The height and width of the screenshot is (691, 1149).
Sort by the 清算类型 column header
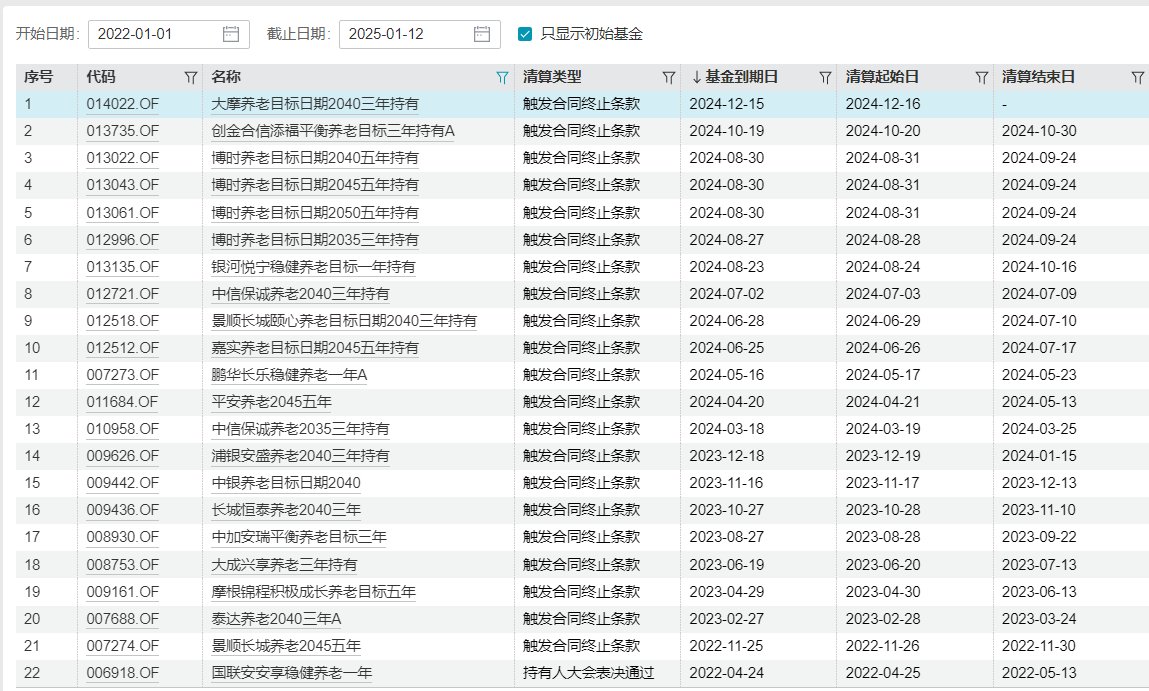click(553, 77)
